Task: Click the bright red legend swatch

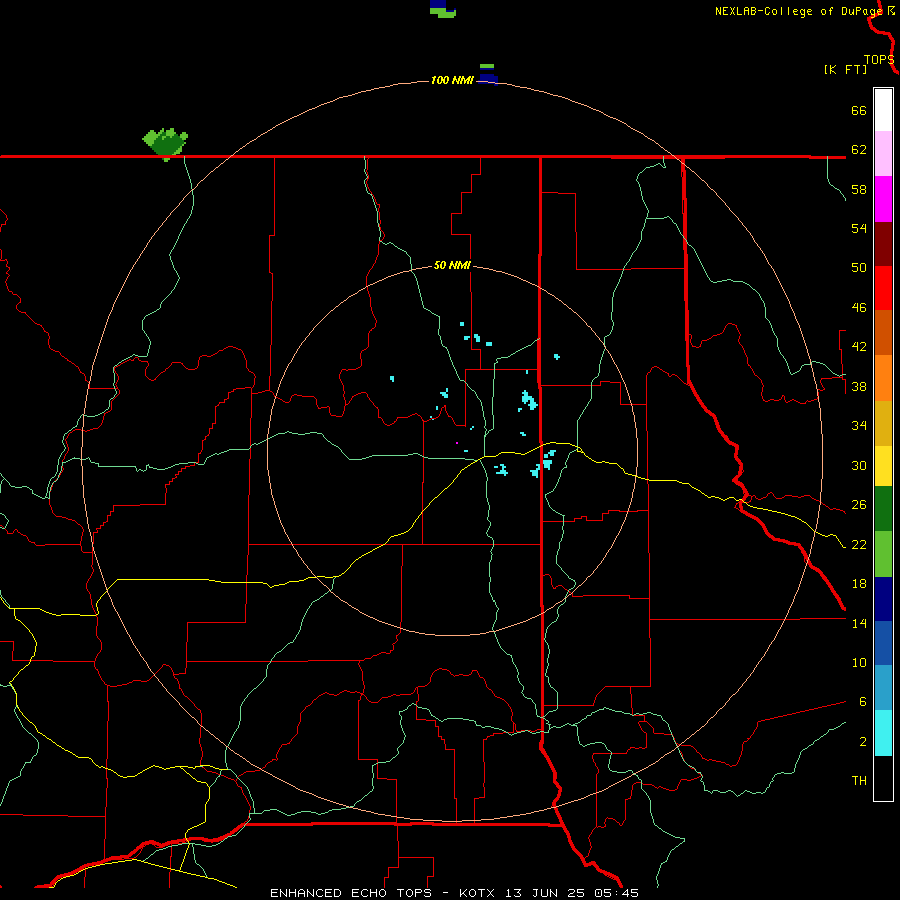Action: point(883,288)
